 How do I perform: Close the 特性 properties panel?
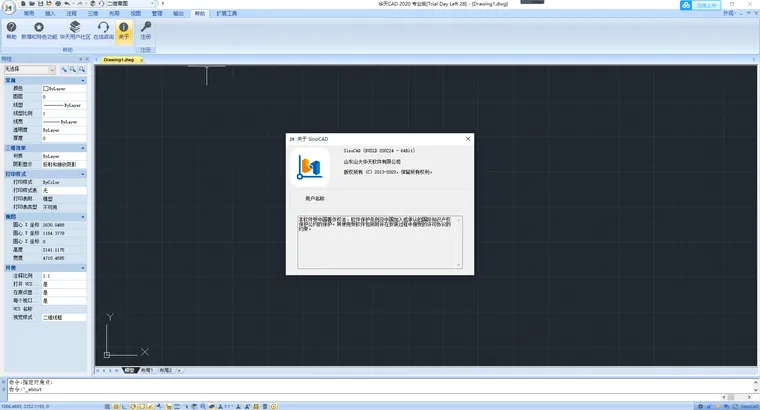click(87, 59)
